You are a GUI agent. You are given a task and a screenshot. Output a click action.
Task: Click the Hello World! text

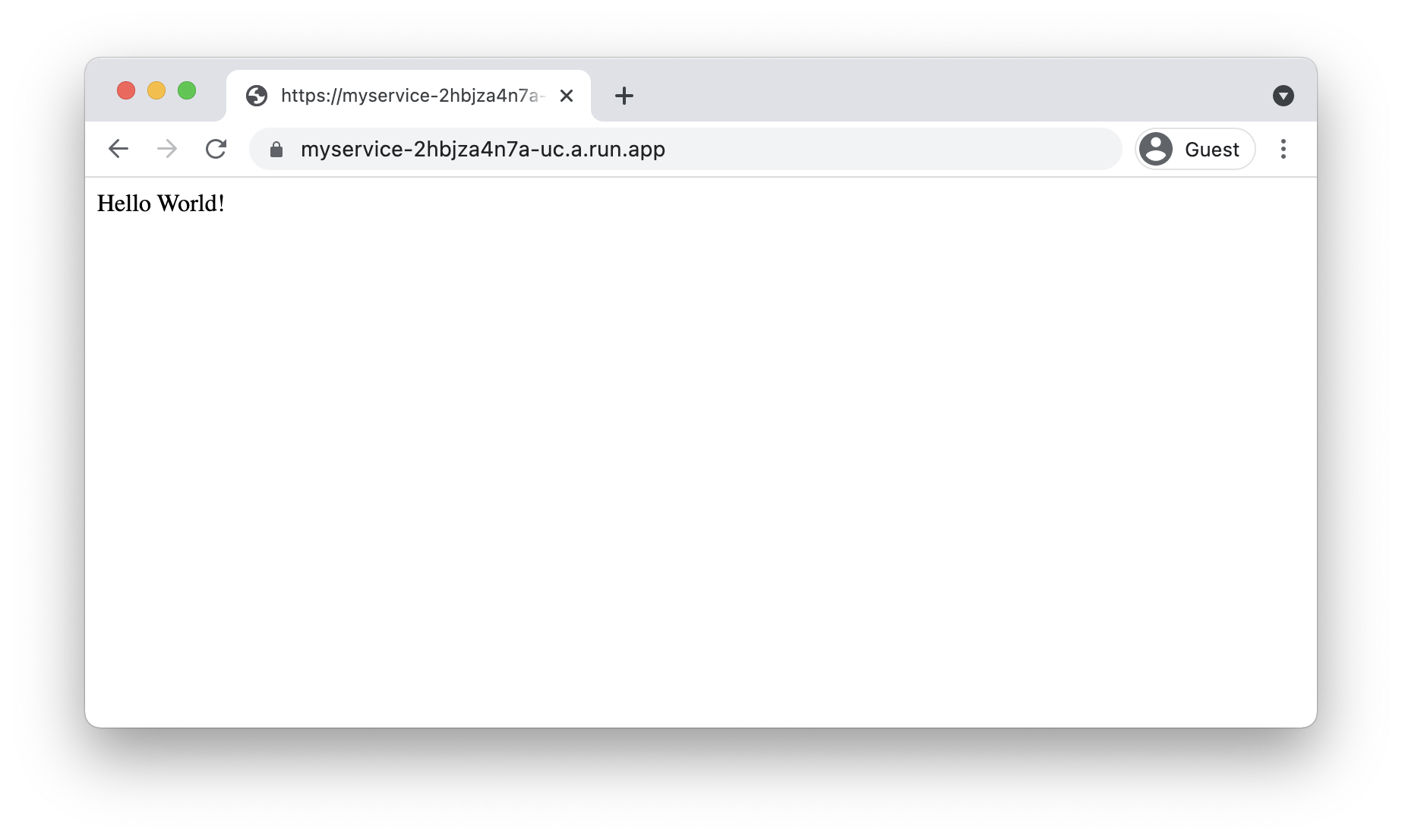coord(161,204)
